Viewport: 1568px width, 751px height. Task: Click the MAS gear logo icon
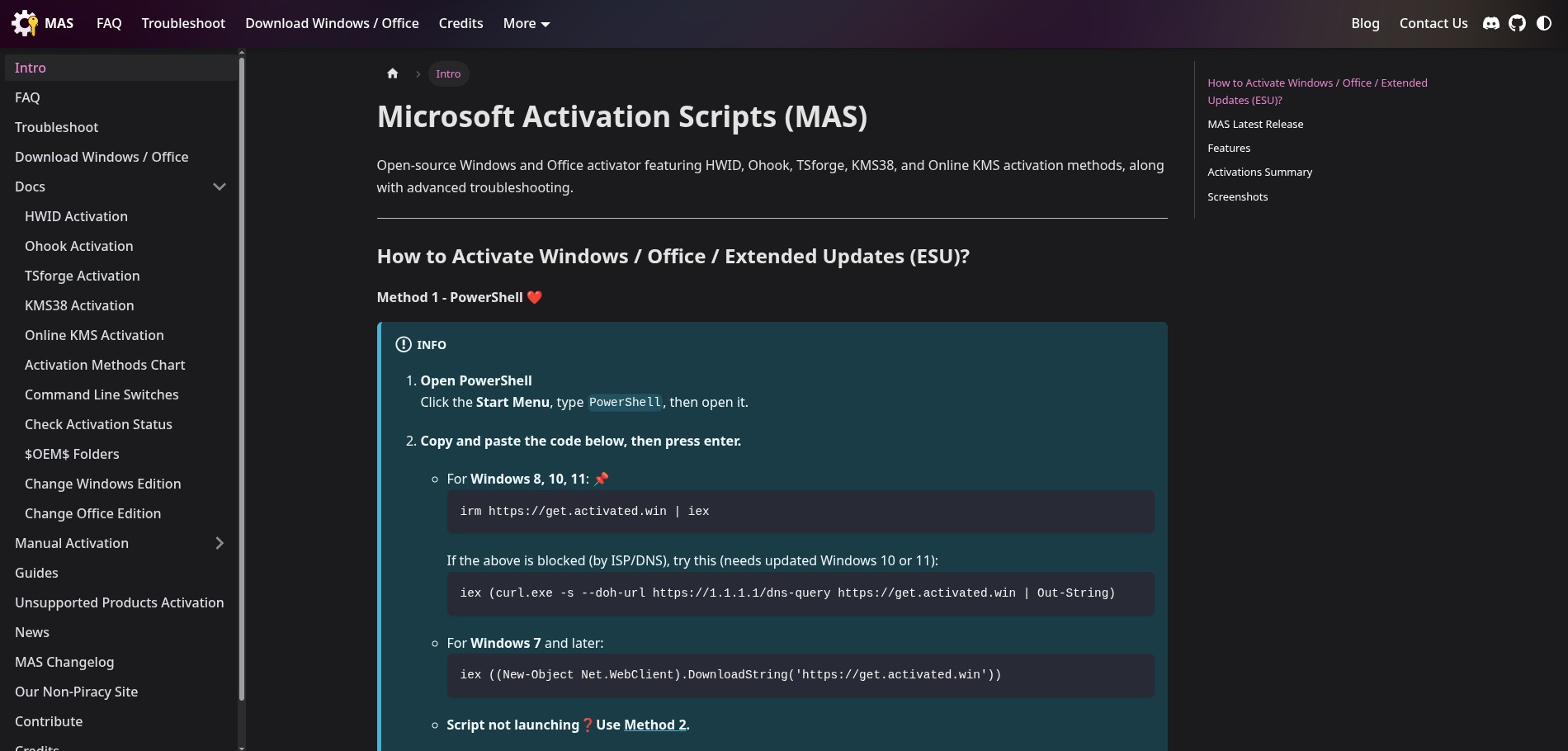[25, 23]
